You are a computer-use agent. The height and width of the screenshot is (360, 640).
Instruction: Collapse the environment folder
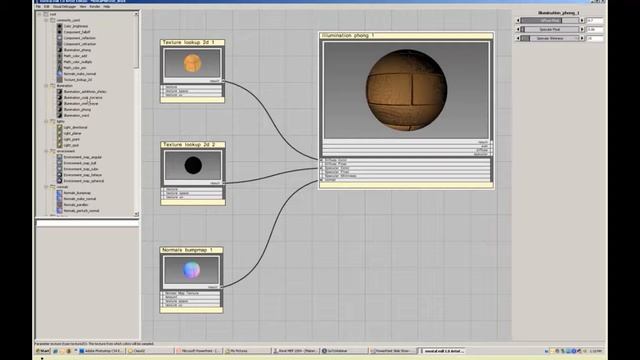click(46, 151)
